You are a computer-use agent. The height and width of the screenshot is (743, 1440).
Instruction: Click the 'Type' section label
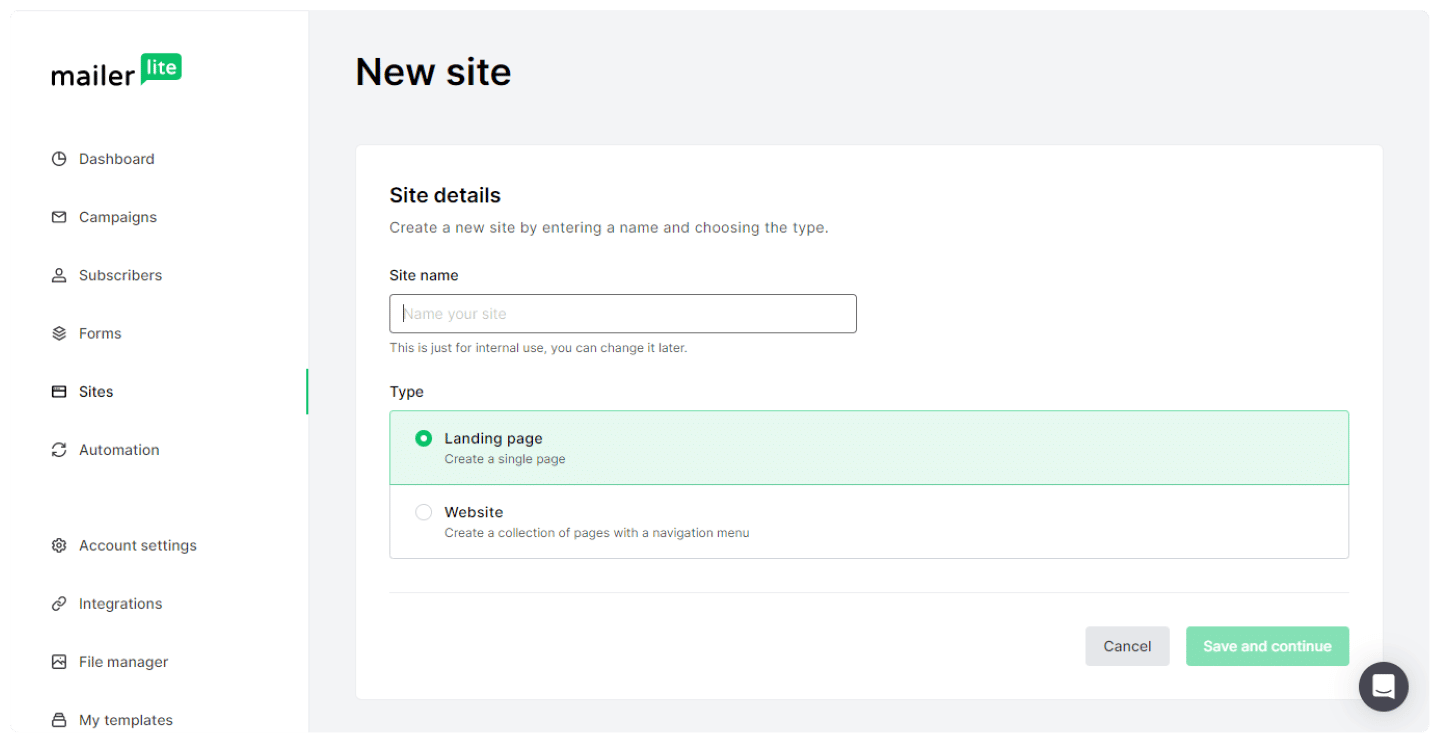point(407,392)
